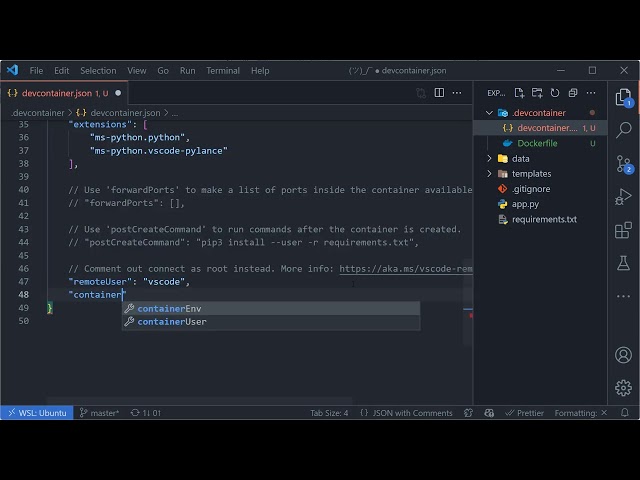The image size is (640, 480).
Task: Split the editor to the right
Action: tap(439, 93)
